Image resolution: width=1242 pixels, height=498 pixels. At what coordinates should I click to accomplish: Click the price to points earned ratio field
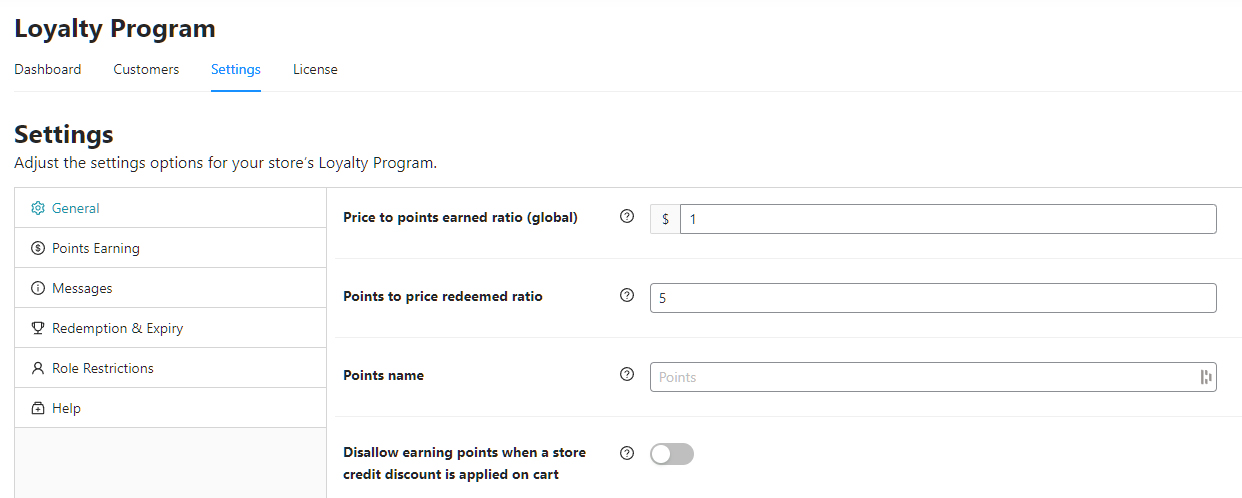click(x=946, y=219)
